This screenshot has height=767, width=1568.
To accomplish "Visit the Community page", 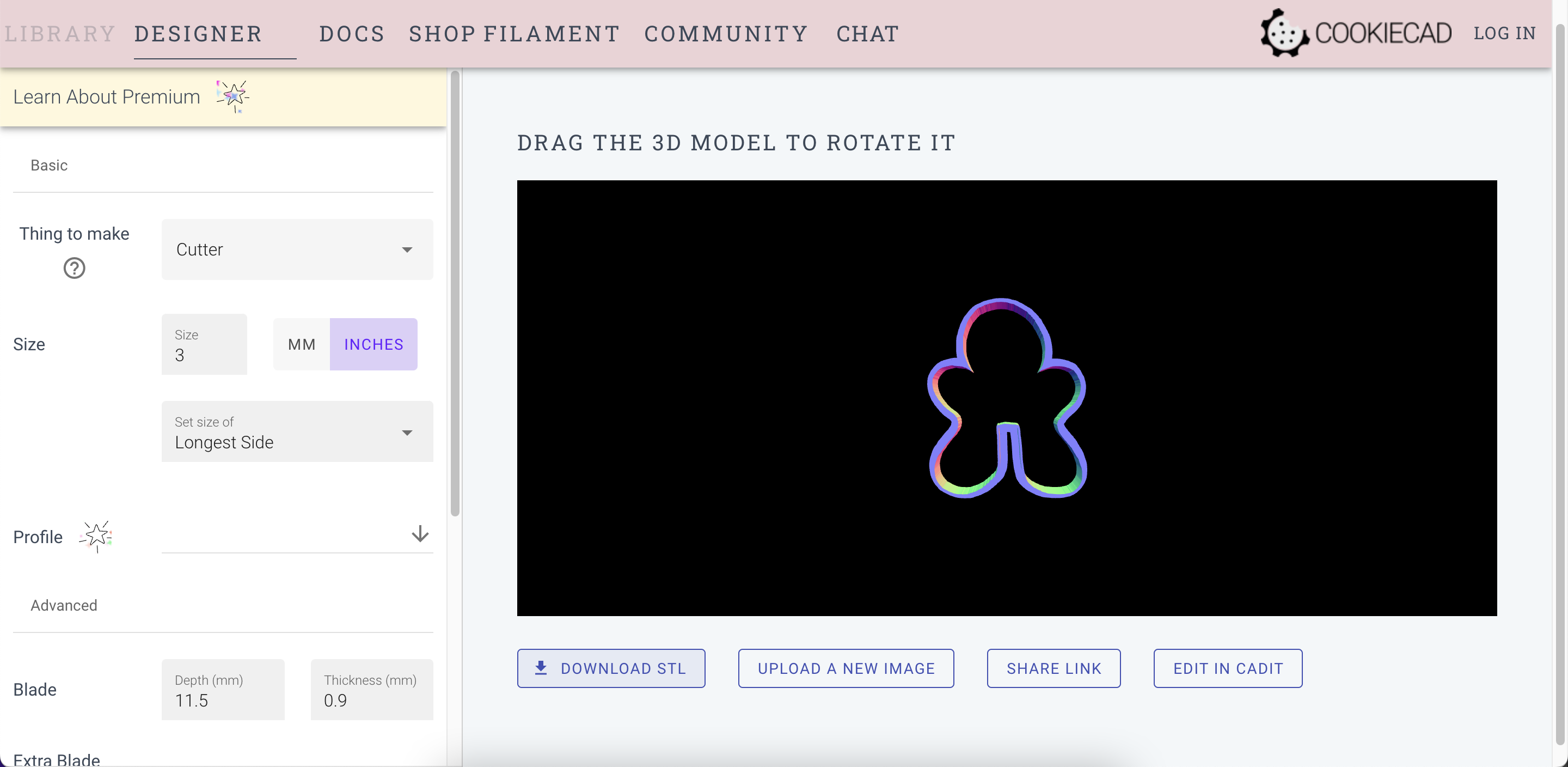I will [x=726, y=34].
